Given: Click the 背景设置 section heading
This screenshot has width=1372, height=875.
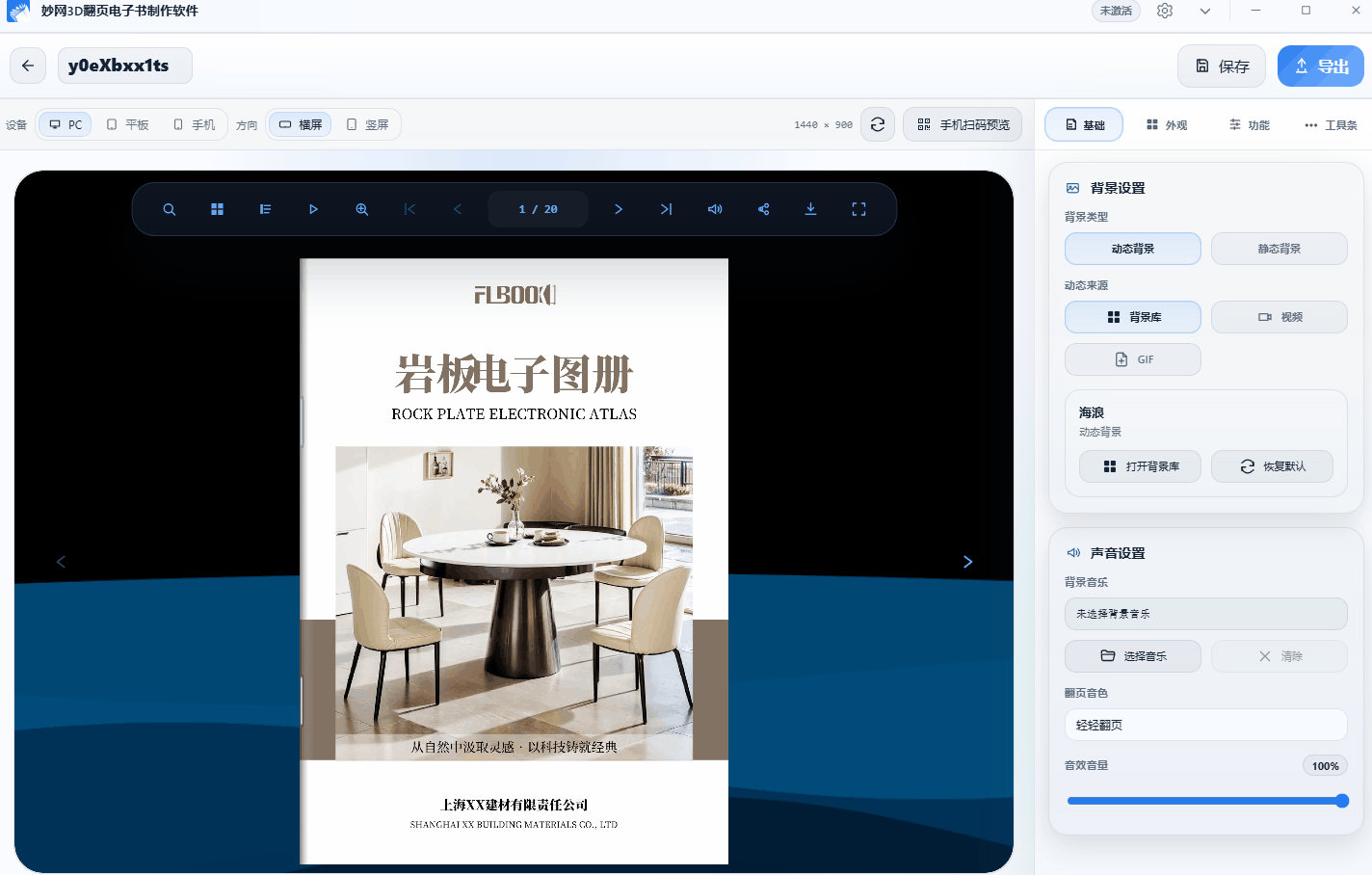Looking at the screenshot, I should (x=1118, y=188).
